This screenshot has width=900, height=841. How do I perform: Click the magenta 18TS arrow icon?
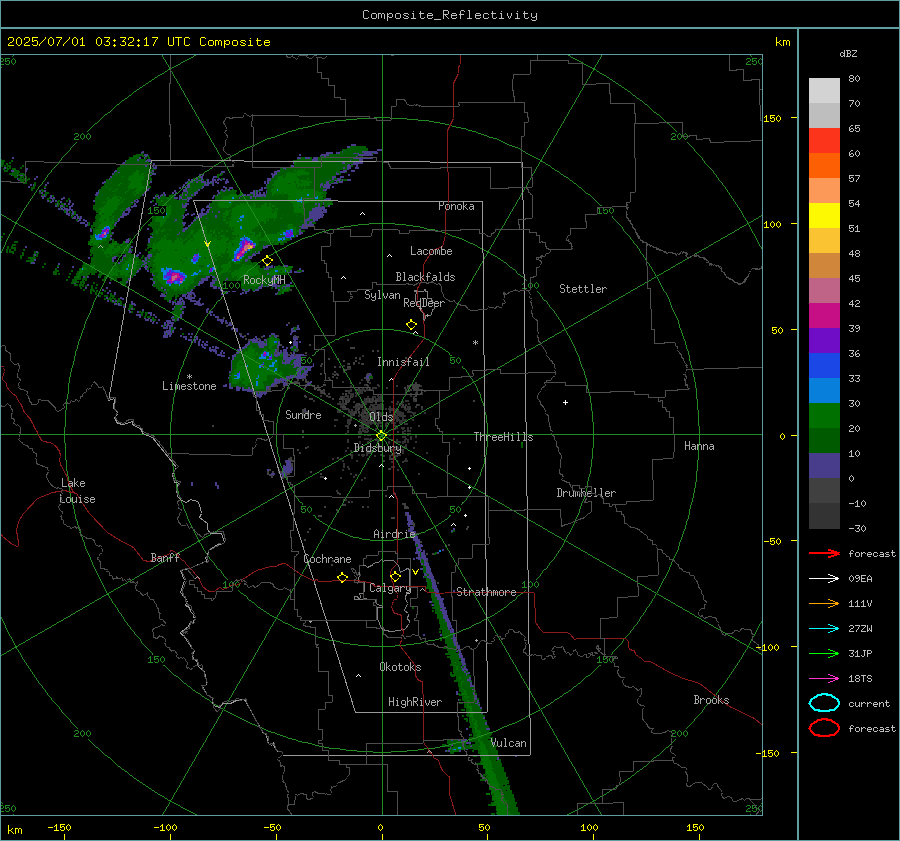coord(824,679)
